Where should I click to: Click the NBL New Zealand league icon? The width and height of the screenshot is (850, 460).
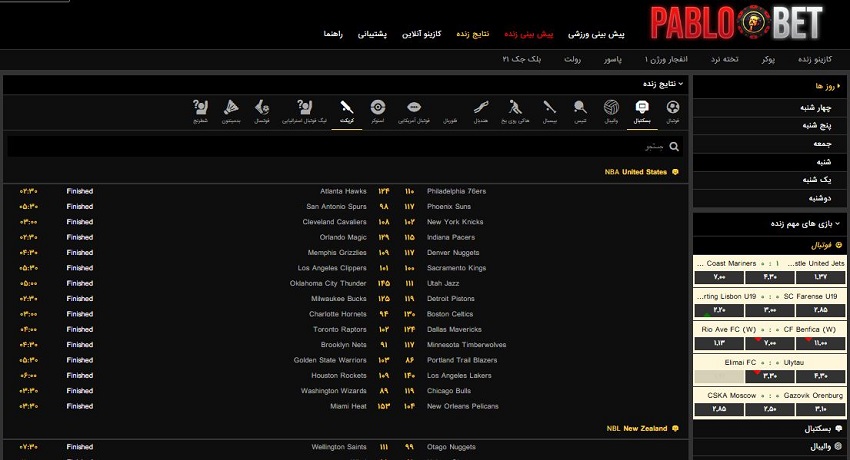pyautogui.click(x=675, y=428)
